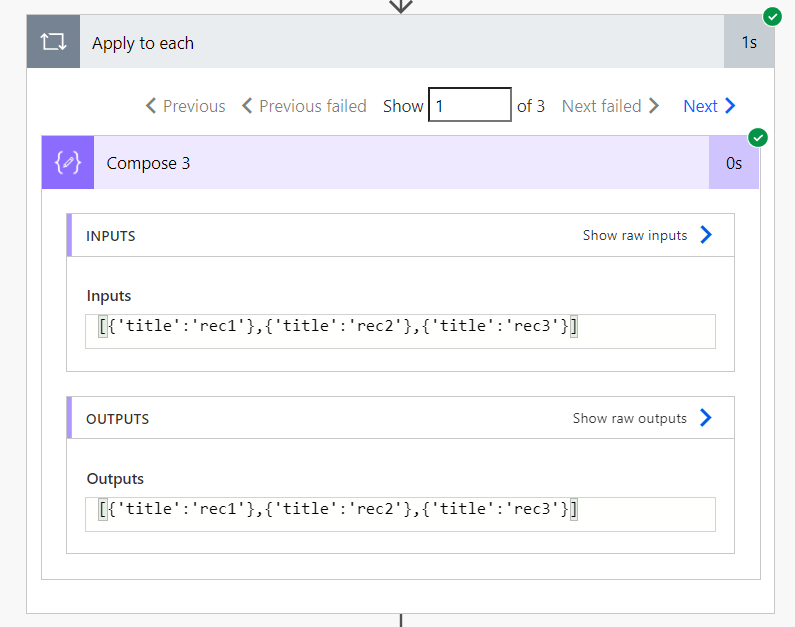The width and height of the screenshot is (795, 627).
Task: Jump to Next failed iteration
Action: (x=610, y=106)
